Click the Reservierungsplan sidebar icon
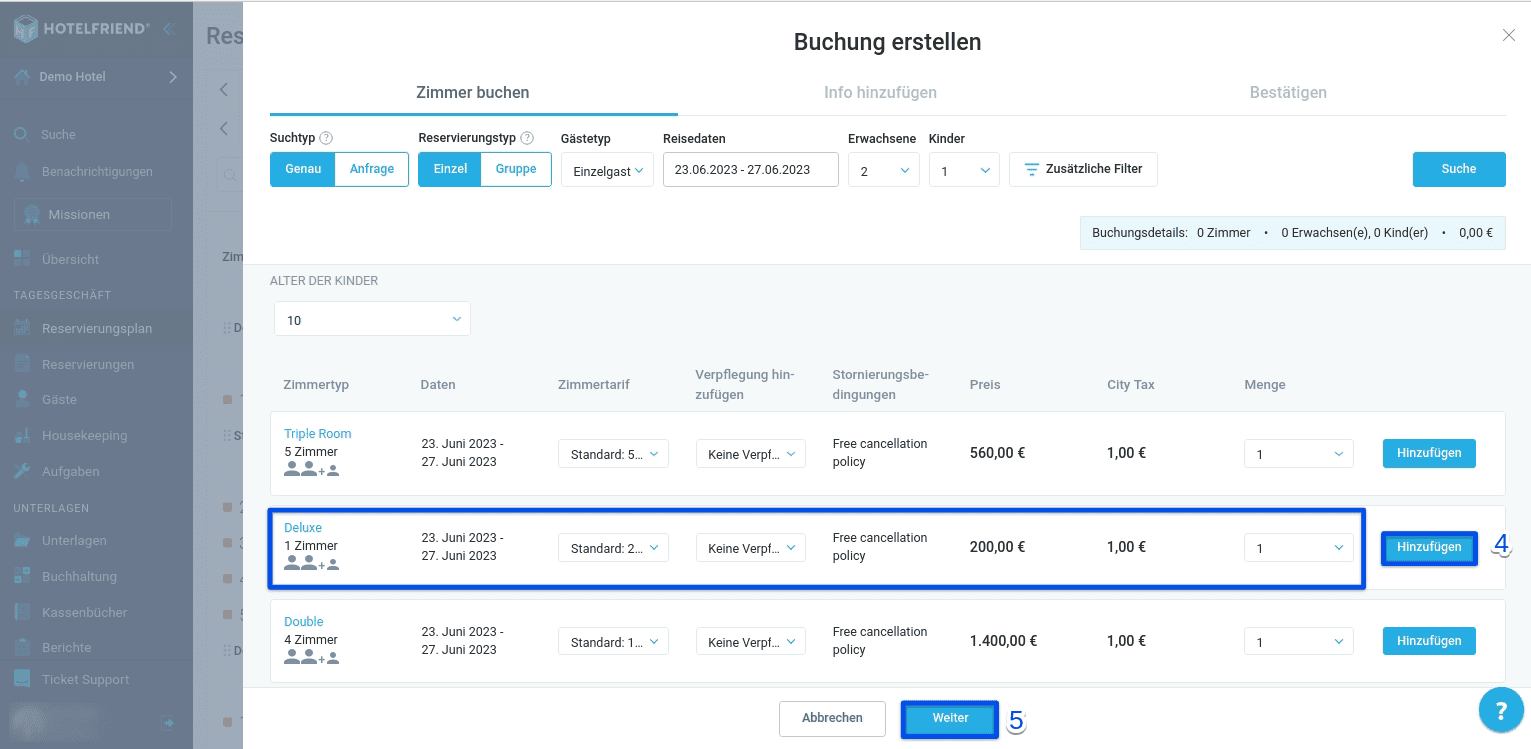Image resolution: width=1531 pixels, height=749 pixels. click(22, 328)
